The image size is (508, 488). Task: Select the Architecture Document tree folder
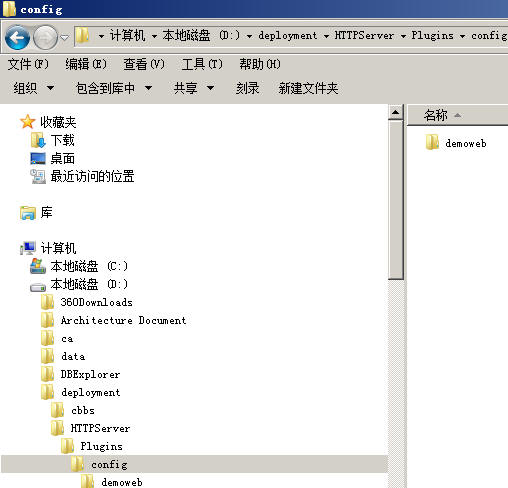[x=123, y=320]
